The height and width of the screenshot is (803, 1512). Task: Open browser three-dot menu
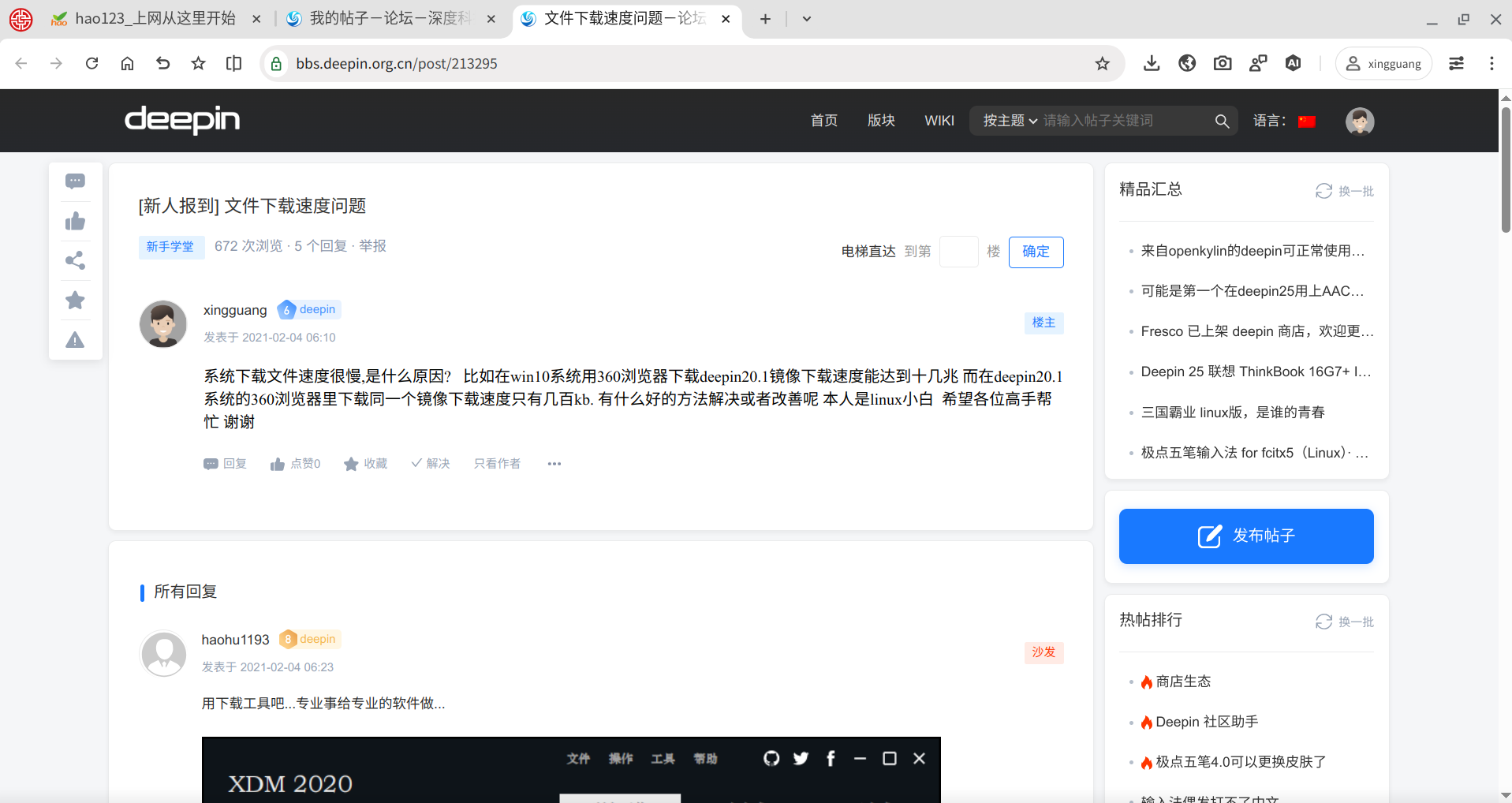(x=1491, y=63)
